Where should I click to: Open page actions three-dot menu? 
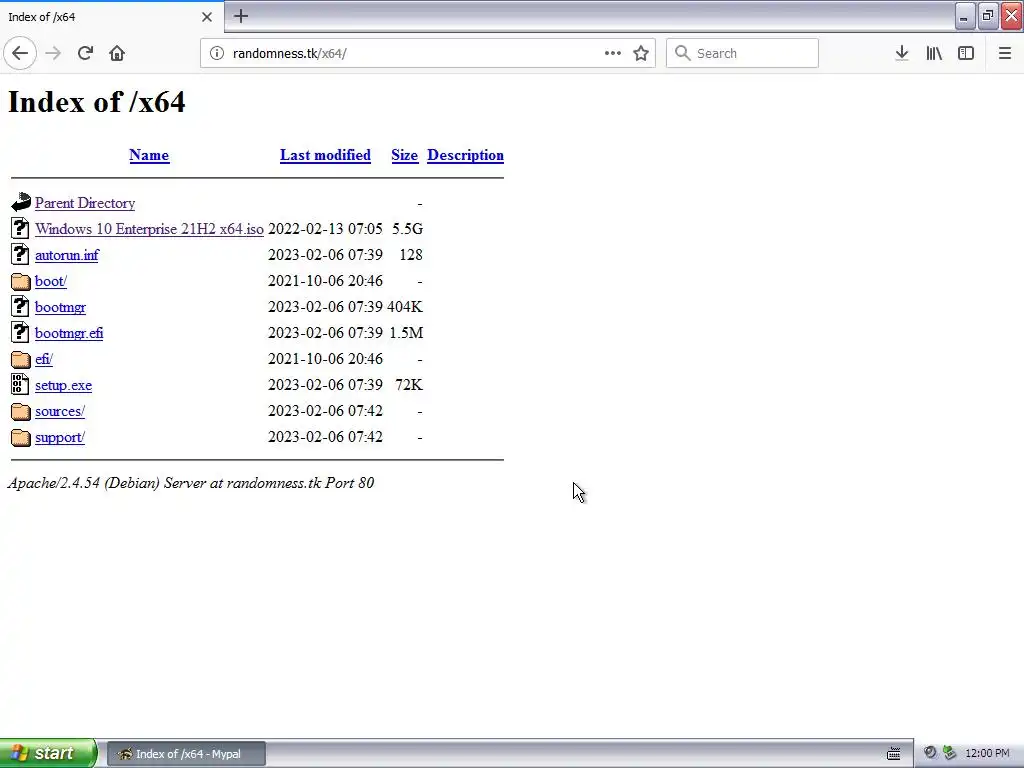pyautogui.click(x=613, y=53)
